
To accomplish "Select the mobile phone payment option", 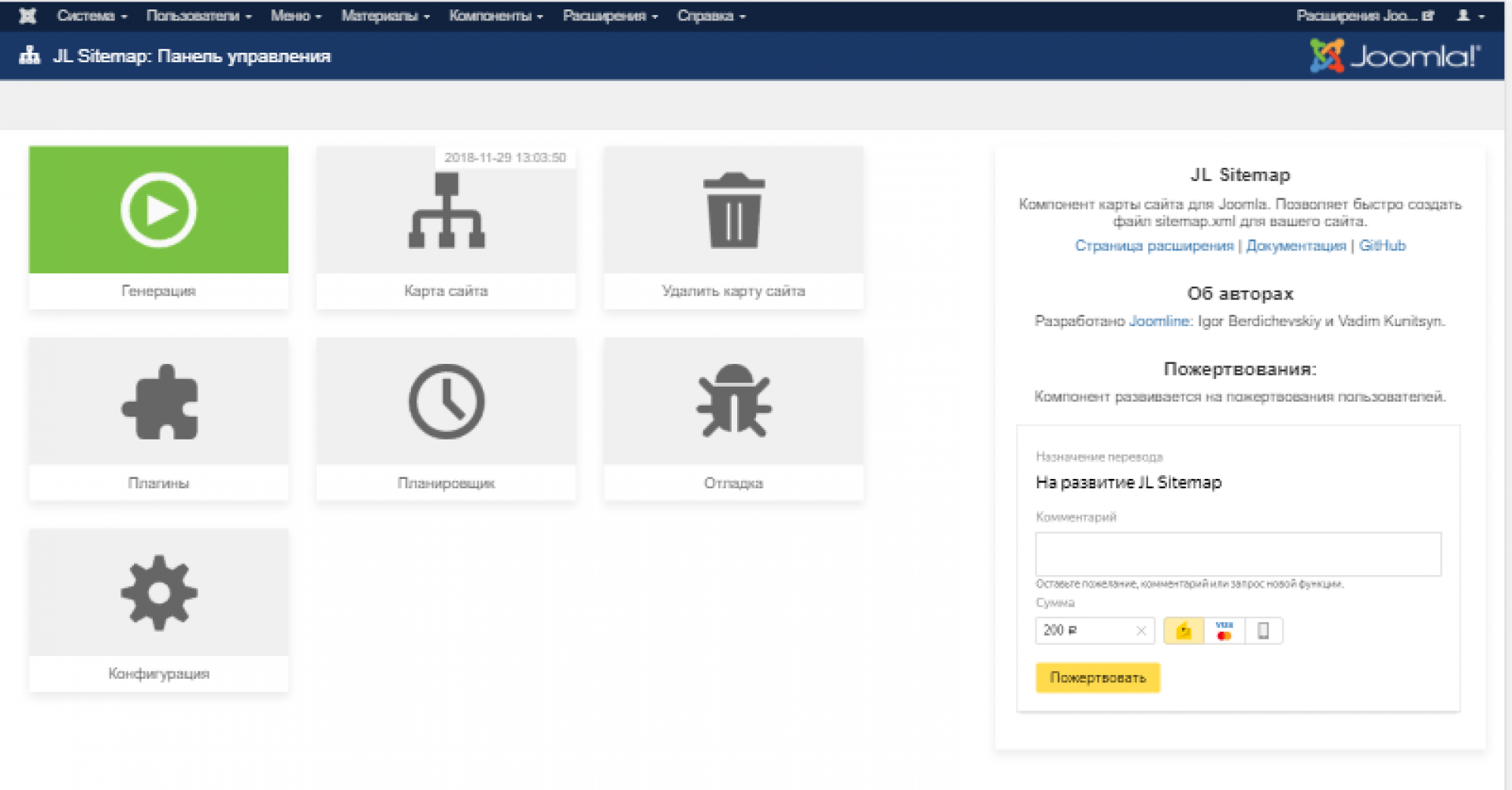I will coord(1263,631).
